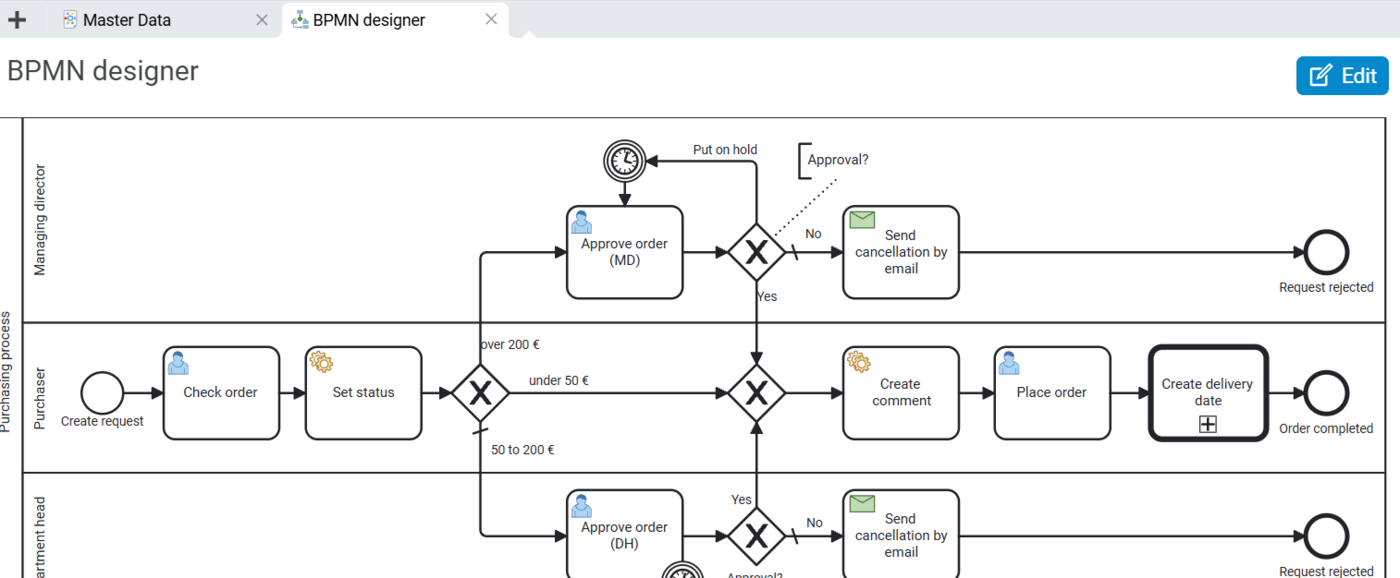
Task: Click the BPMN designer tab icon
Action: 299,20
